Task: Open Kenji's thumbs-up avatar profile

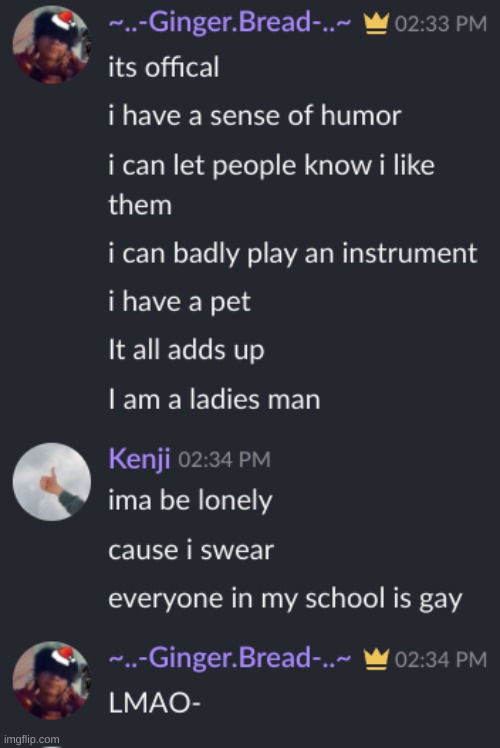Action: click(x=52, y=481)
